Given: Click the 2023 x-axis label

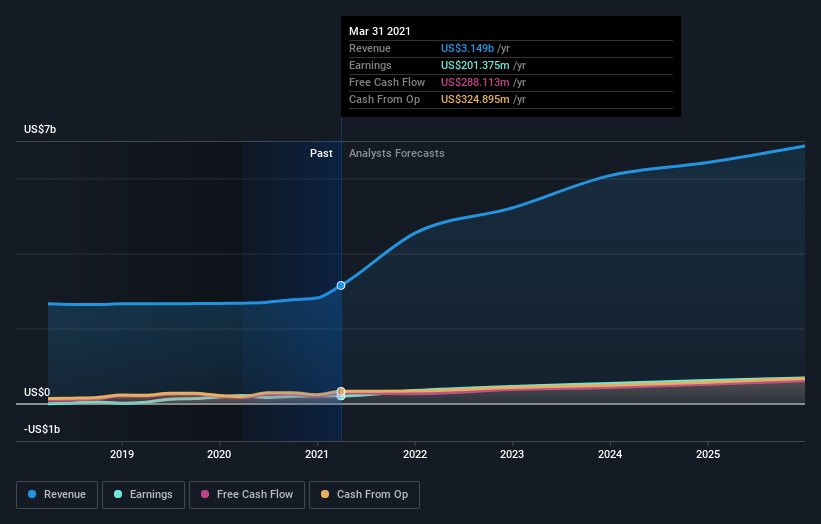Looking at the screenshot, I should point(512,454).
